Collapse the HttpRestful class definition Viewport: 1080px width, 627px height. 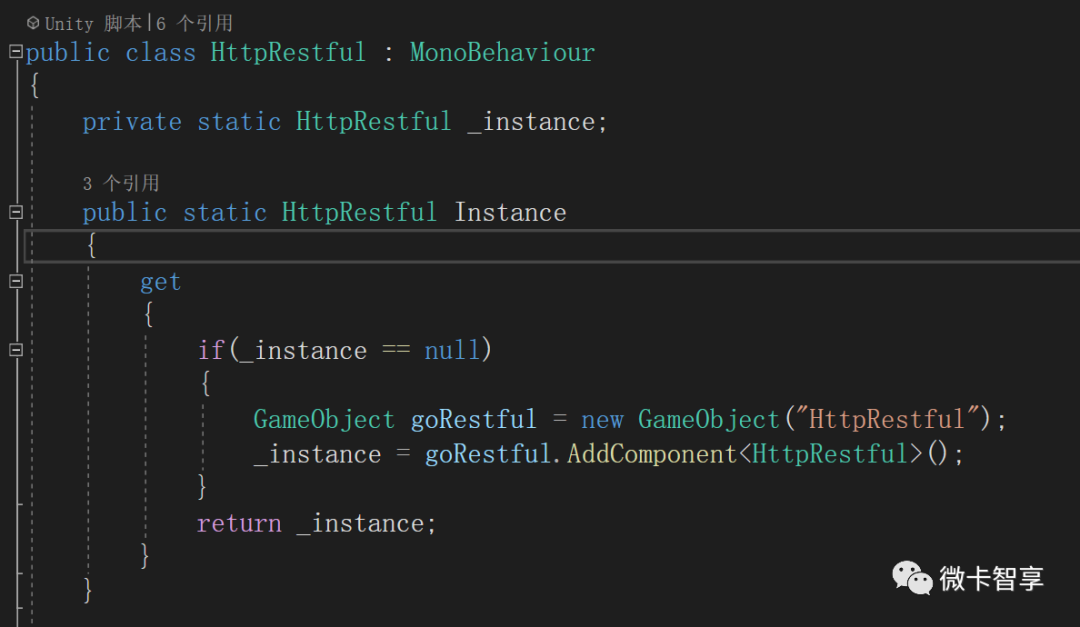coord(15,52)
